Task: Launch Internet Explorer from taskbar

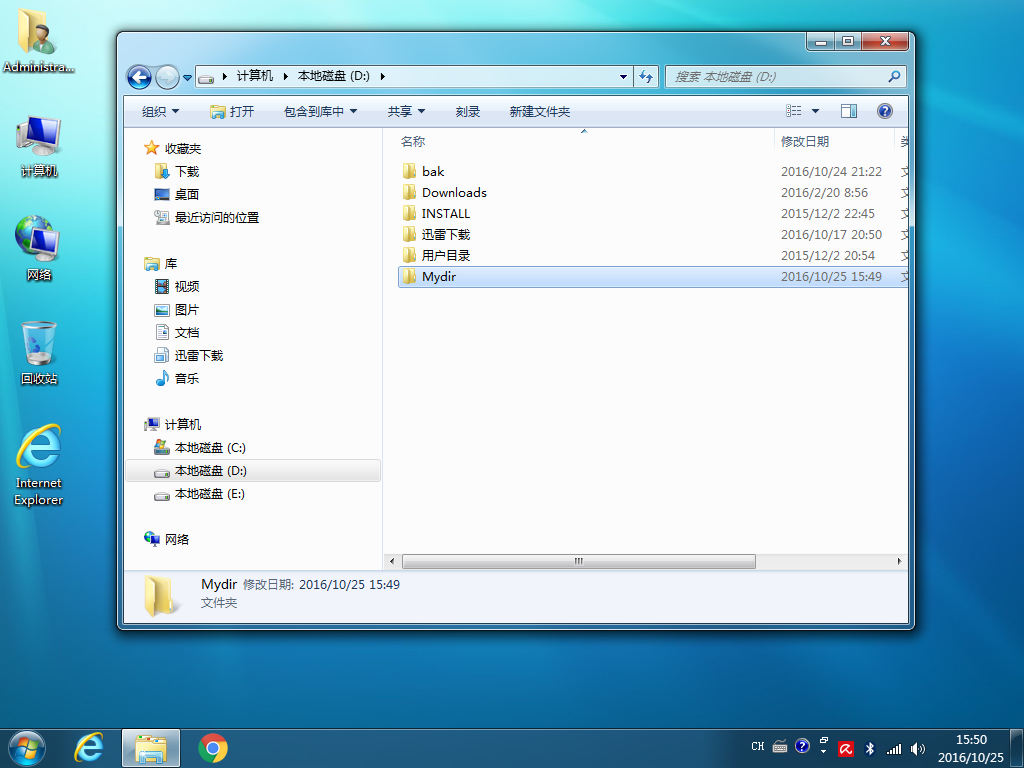Action: 89,748
